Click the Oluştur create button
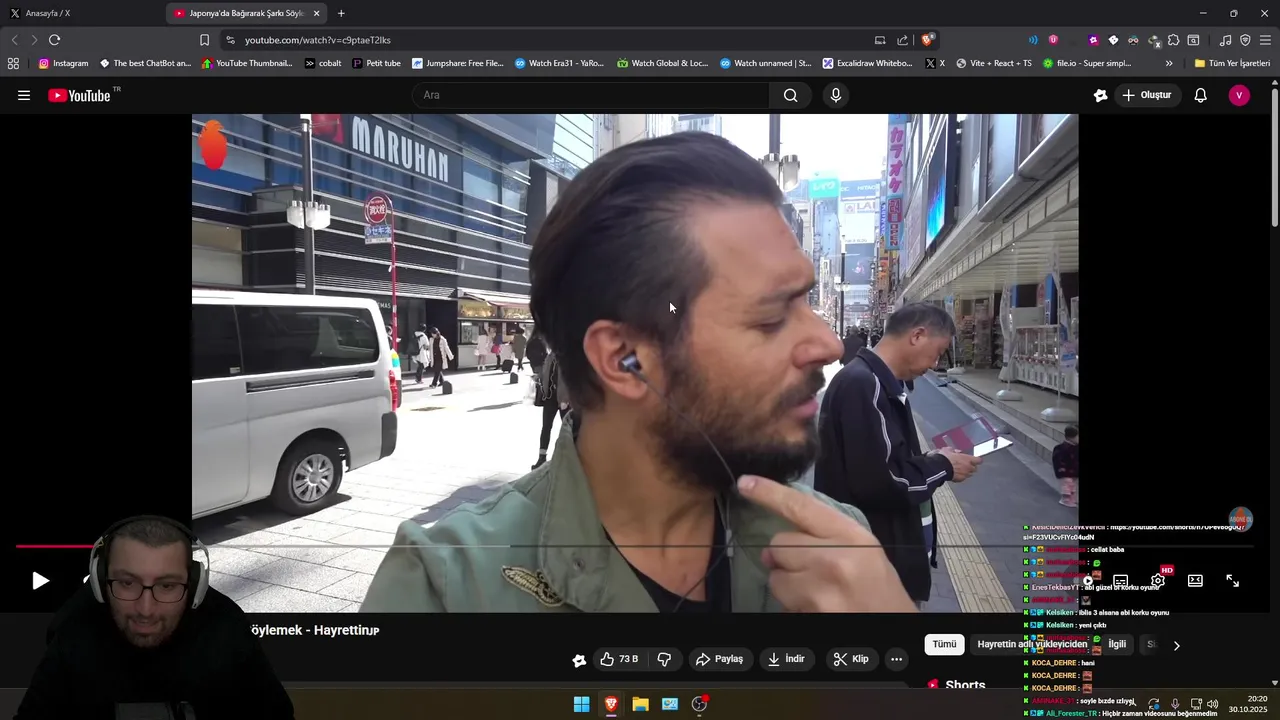Viewport: 1280px width, 720px height. tap(1146, 95)
